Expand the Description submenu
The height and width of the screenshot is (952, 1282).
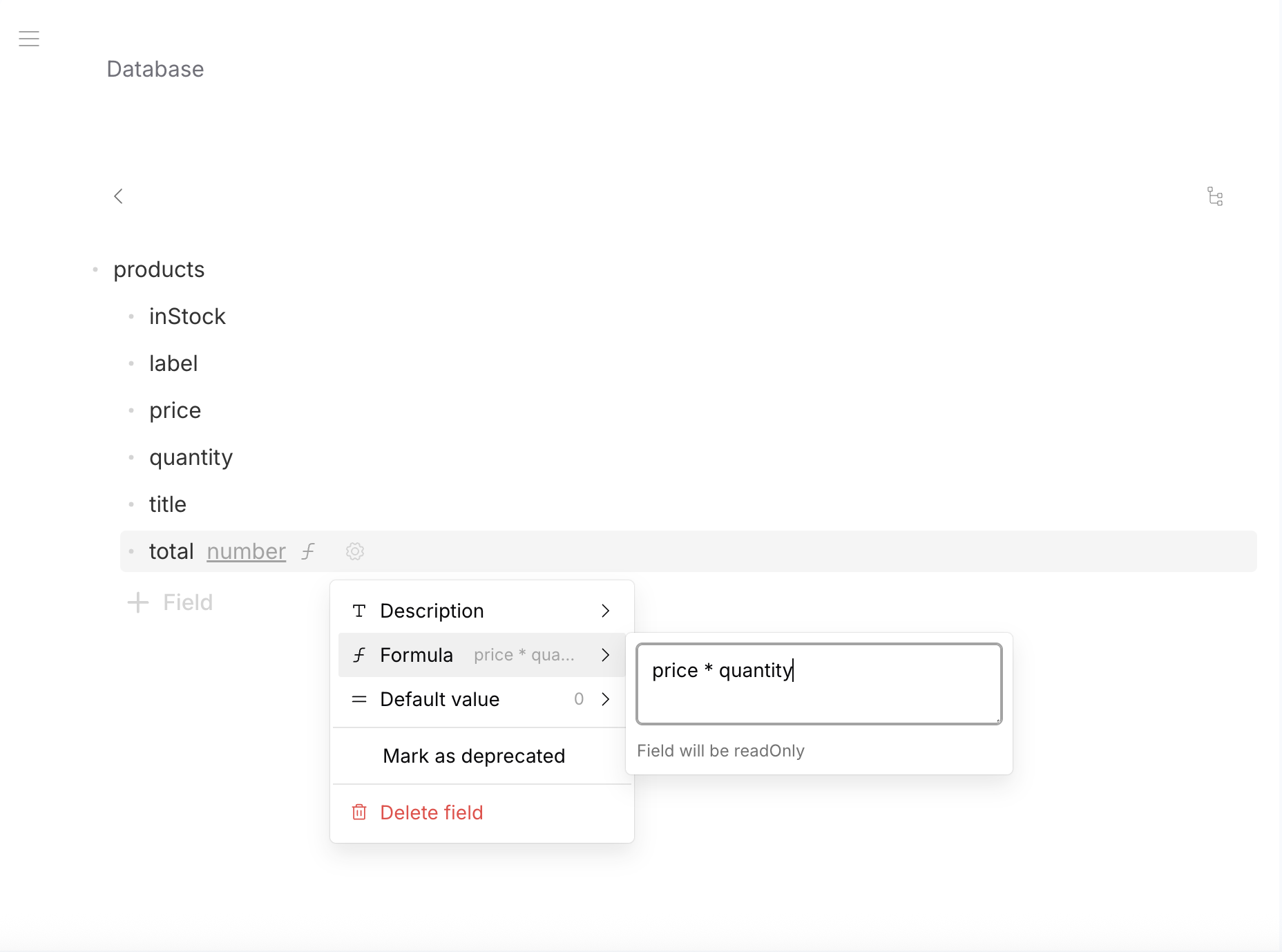pos(606,611)
